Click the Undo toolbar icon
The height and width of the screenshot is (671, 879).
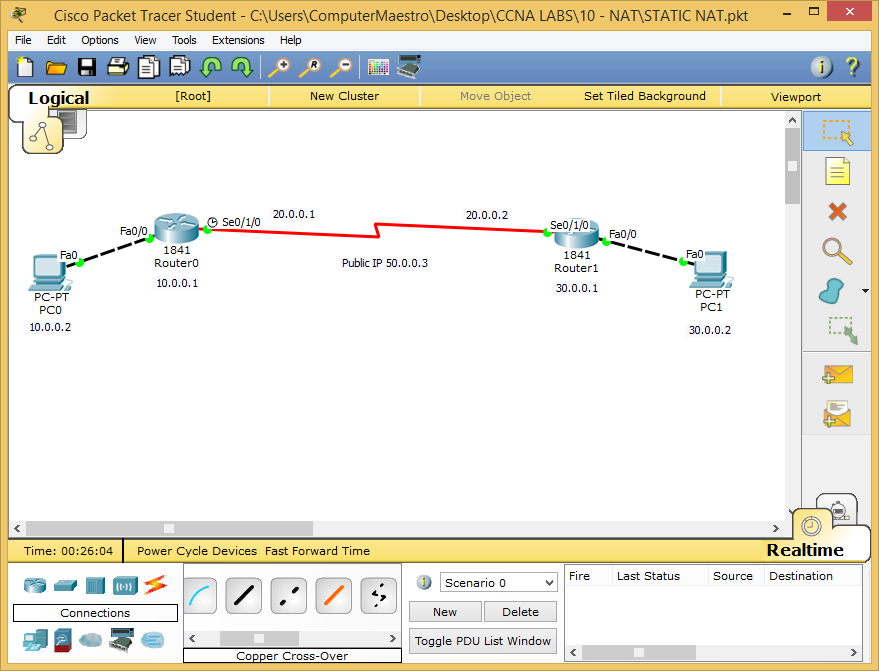tap(213, 68)
